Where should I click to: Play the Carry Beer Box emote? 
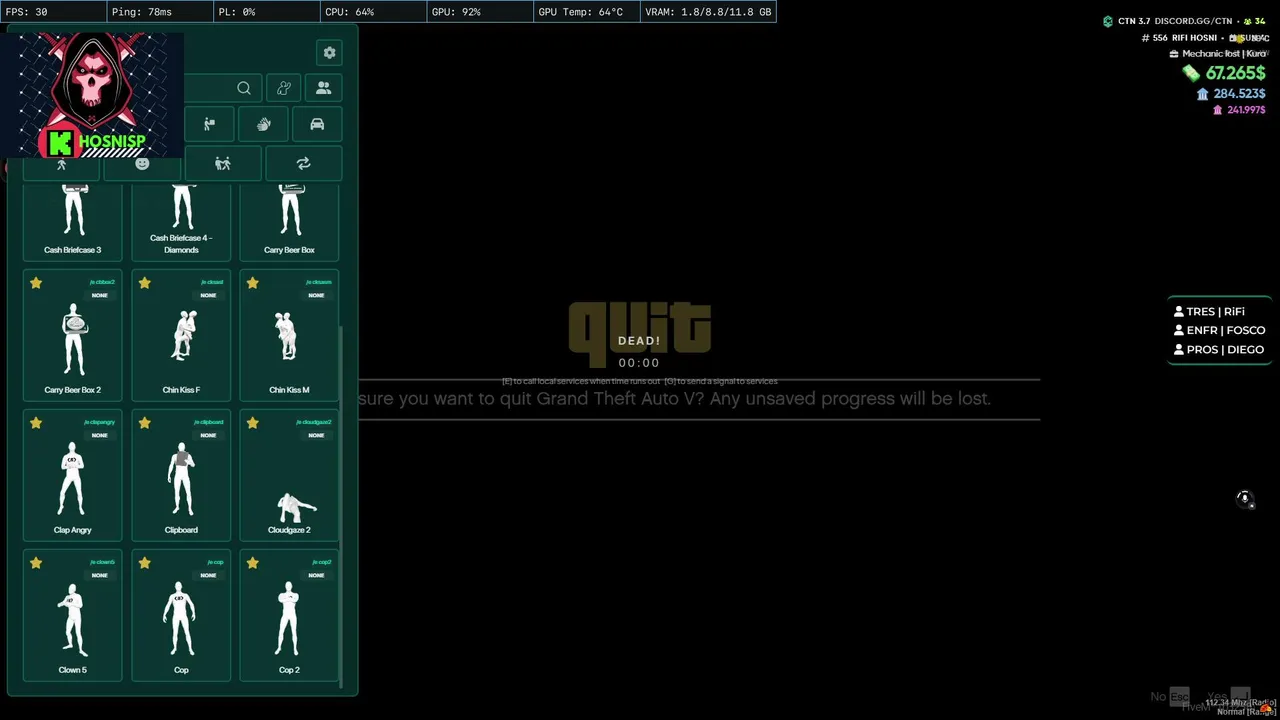coord(289,222)
